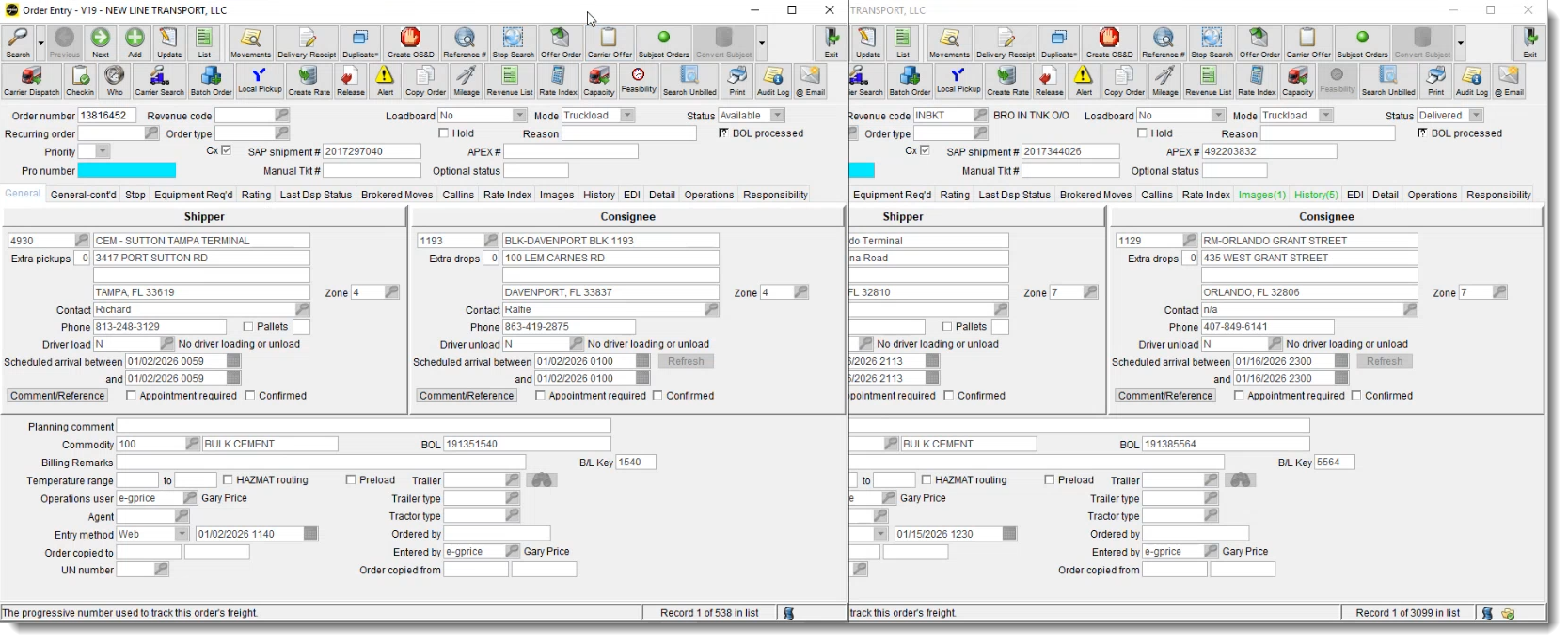
Task: Click Comment/Reference under left window Consignee
Action: point(467,396)
